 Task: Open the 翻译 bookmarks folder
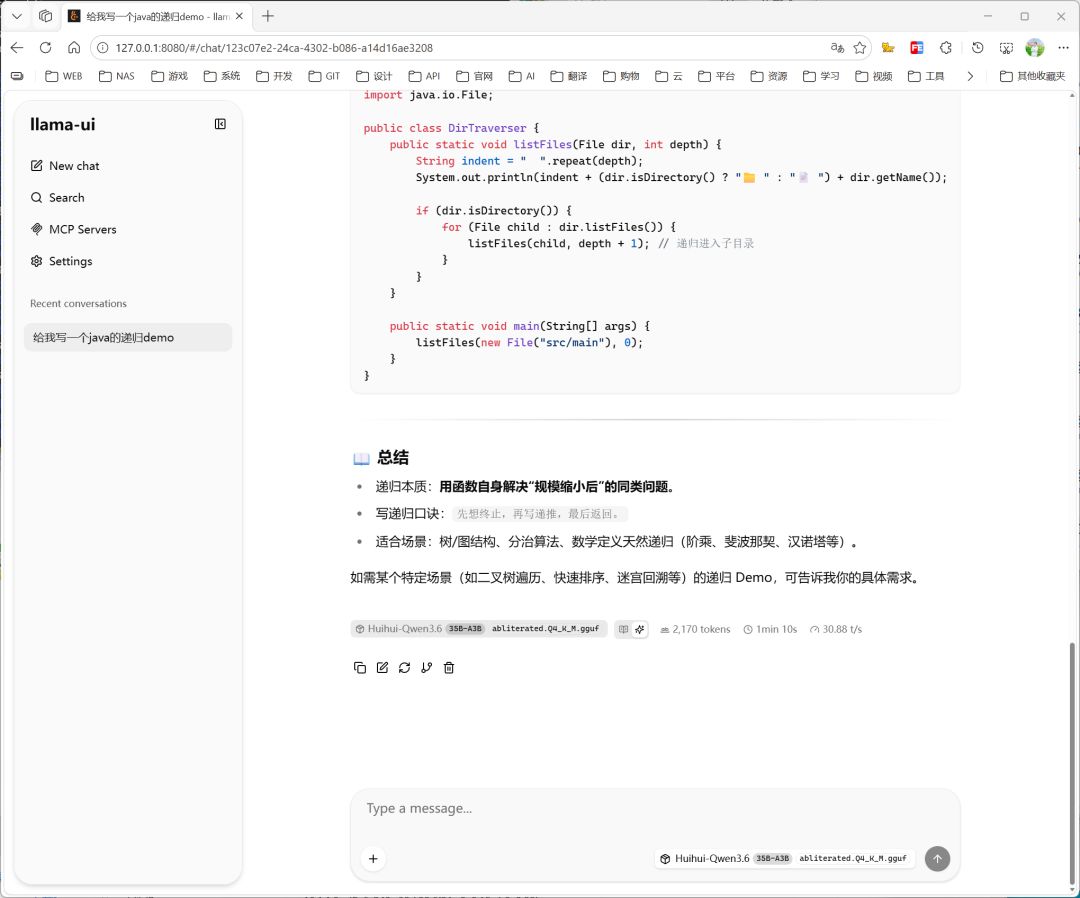click(x=569, y=76)
